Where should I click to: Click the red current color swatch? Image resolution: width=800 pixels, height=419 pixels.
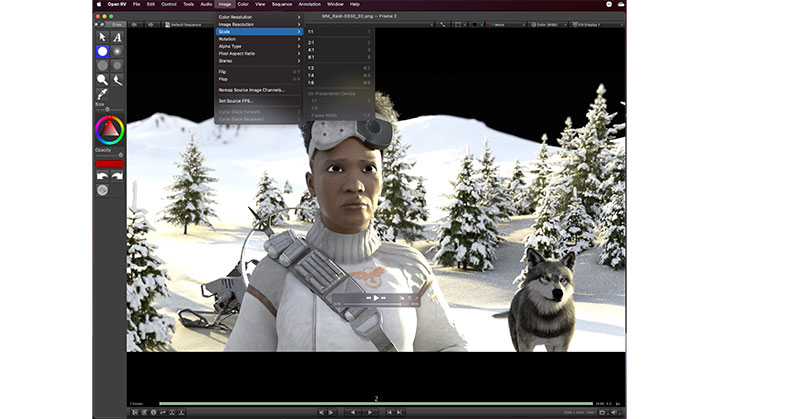point(109,162)
